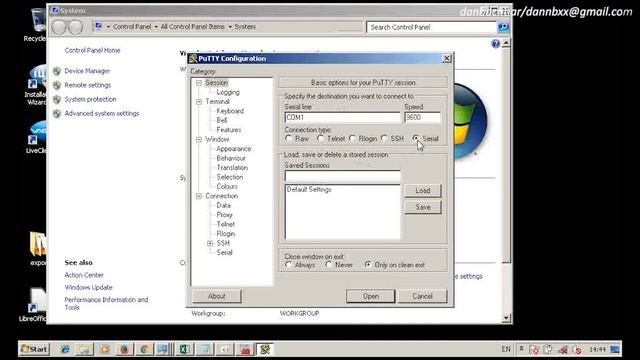This screenshot has height=360, width=640.
Task: Expand the SSH tree node
Action: (210, 243)
